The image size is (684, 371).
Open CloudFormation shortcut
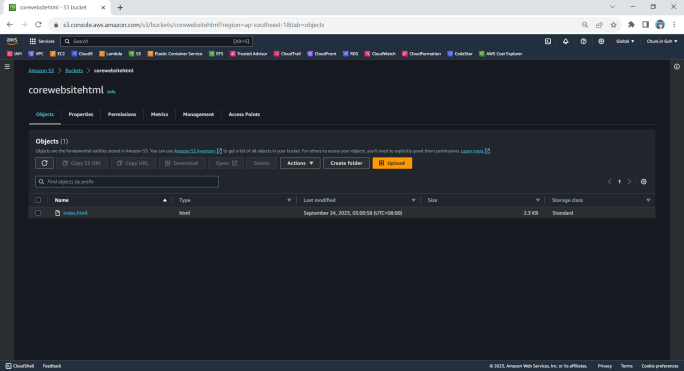[x=421, y=54]
